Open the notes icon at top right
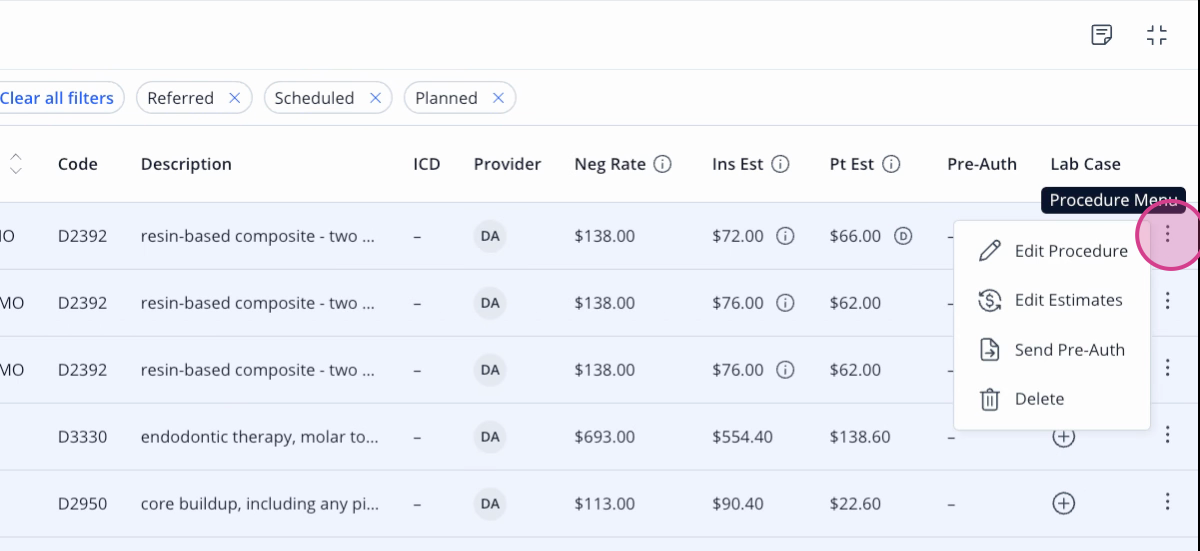Screen dimensions: 1200x551 click(1101, 36)
